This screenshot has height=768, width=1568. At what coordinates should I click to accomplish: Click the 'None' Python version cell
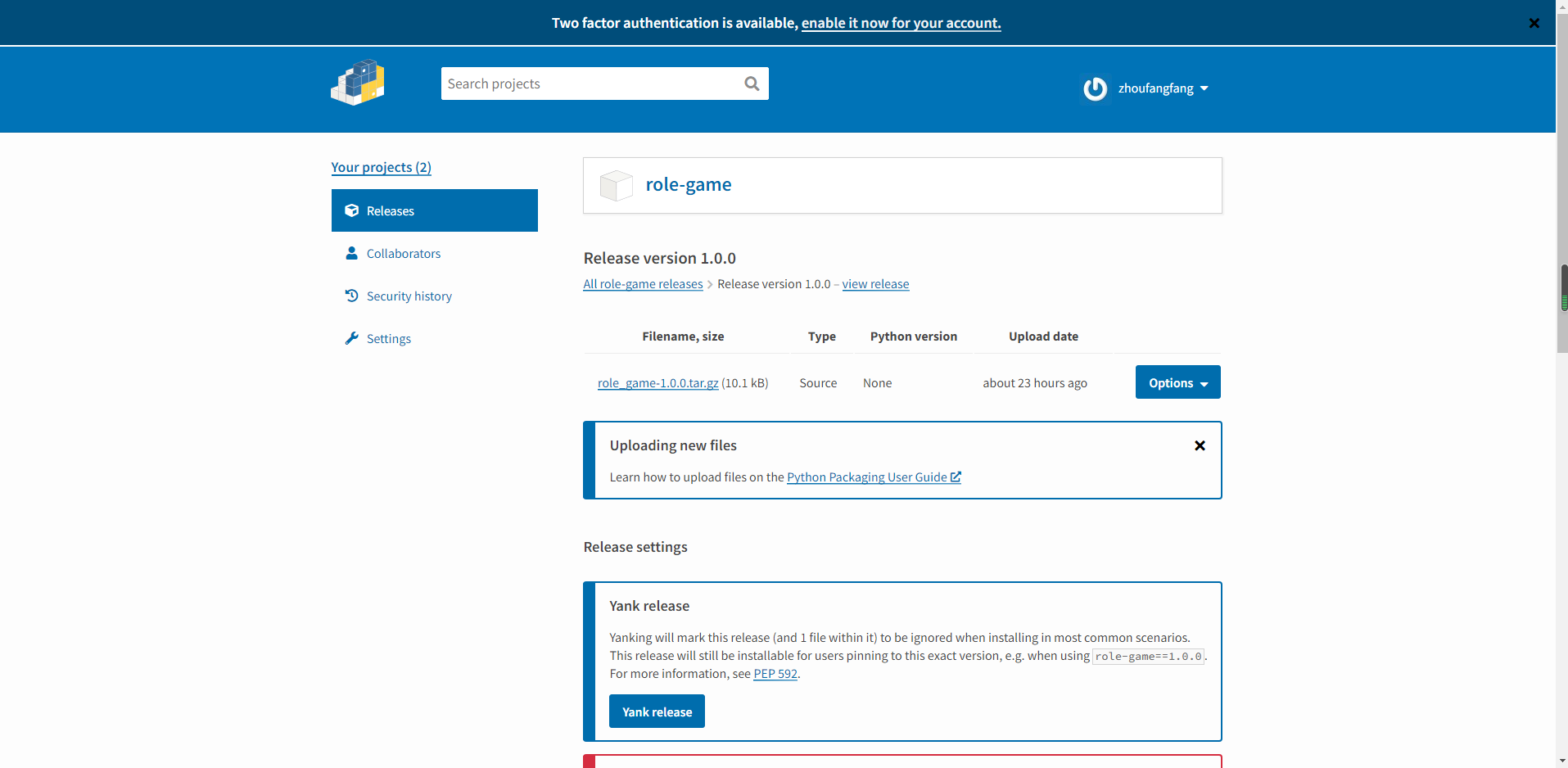point(877,383)
